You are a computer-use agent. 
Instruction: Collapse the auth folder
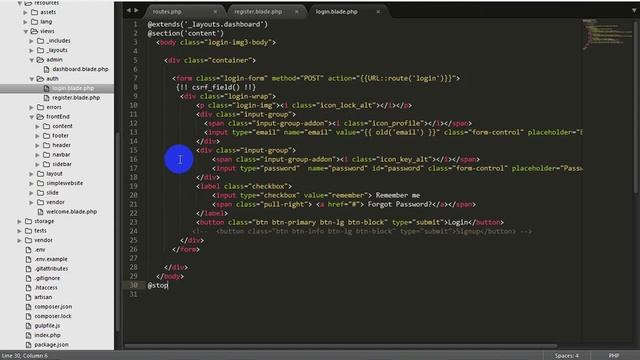(x=31, y=79)
